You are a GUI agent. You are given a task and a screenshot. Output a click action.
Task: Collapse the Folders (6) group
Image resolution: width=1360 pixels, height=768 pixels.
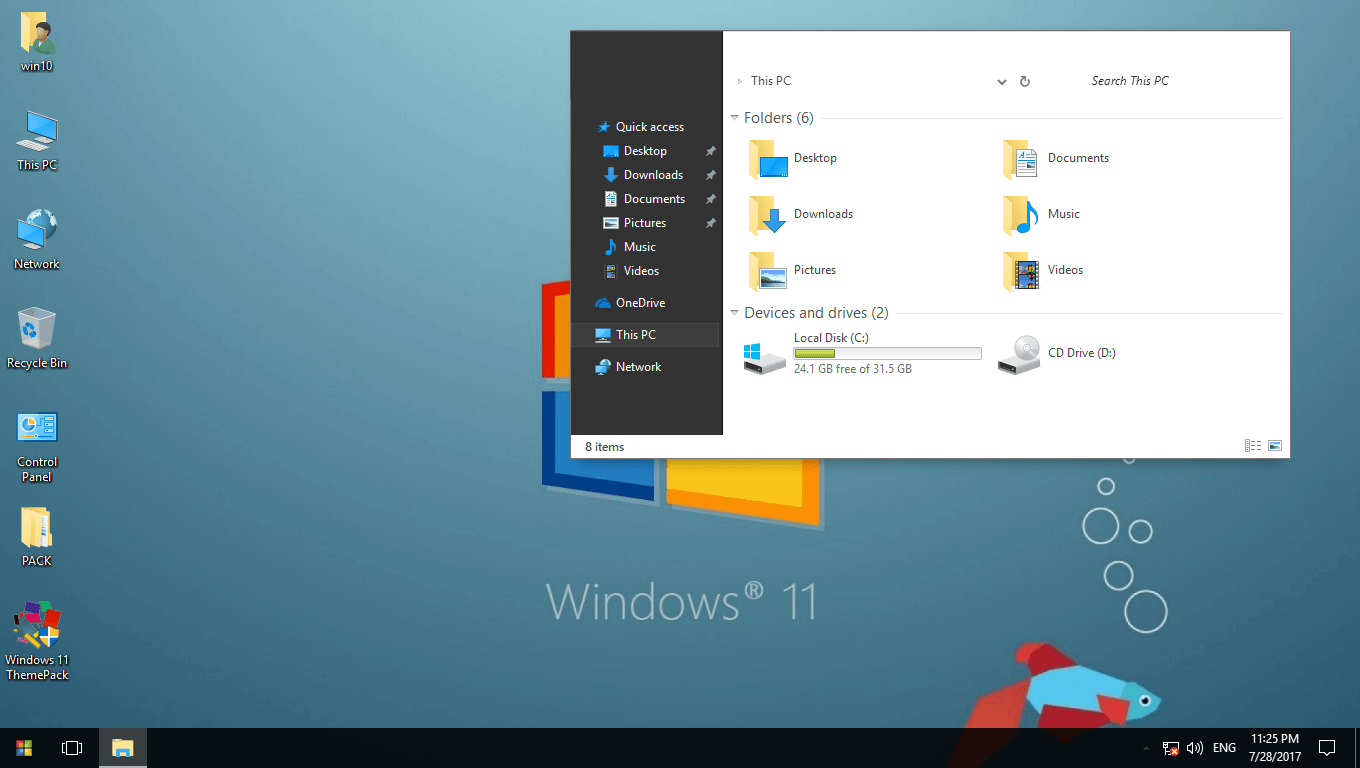[x=735, y=118]
